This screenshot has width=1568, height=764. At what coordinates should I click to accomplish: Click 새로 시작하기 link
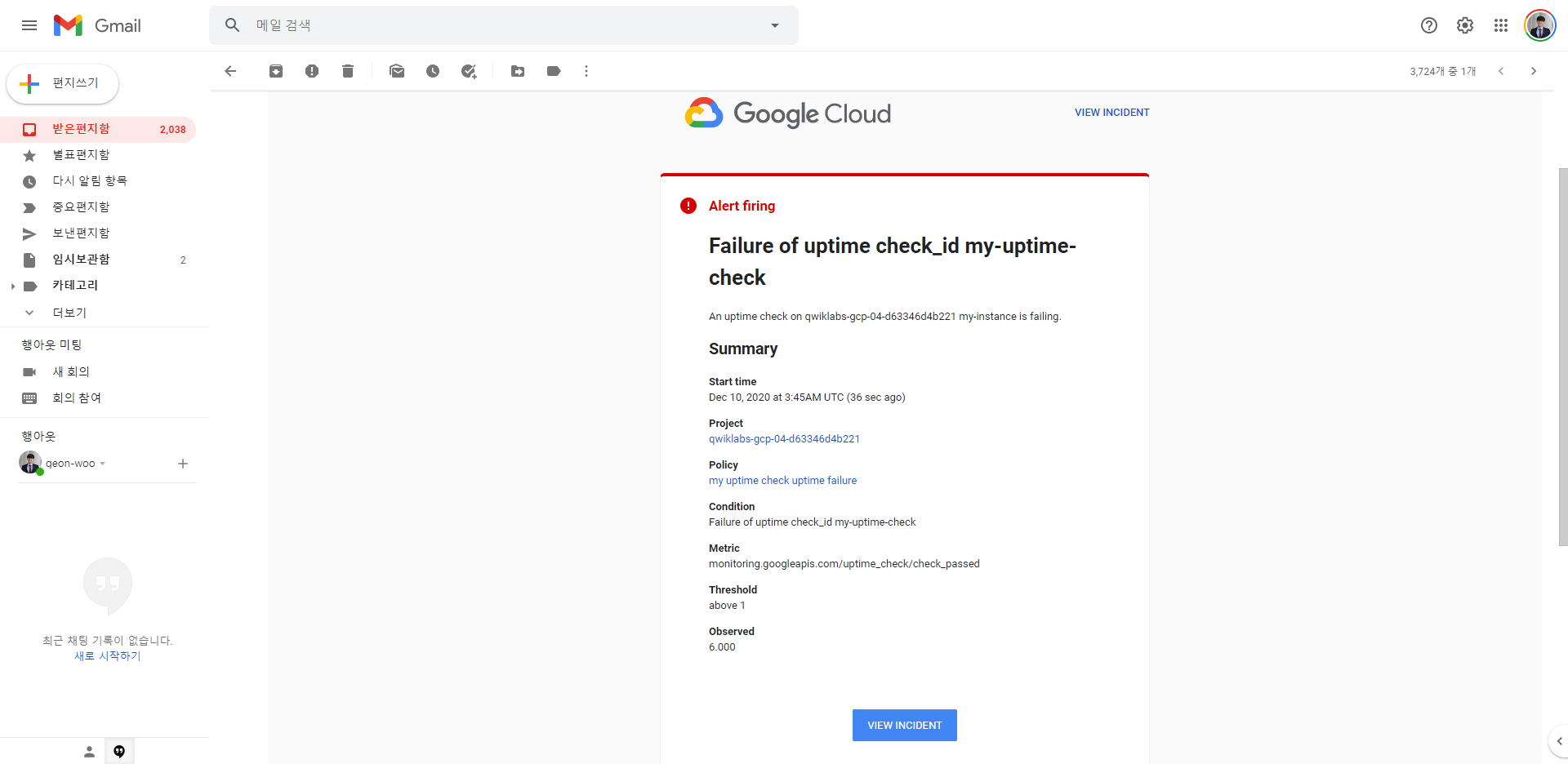coord(108,656)
